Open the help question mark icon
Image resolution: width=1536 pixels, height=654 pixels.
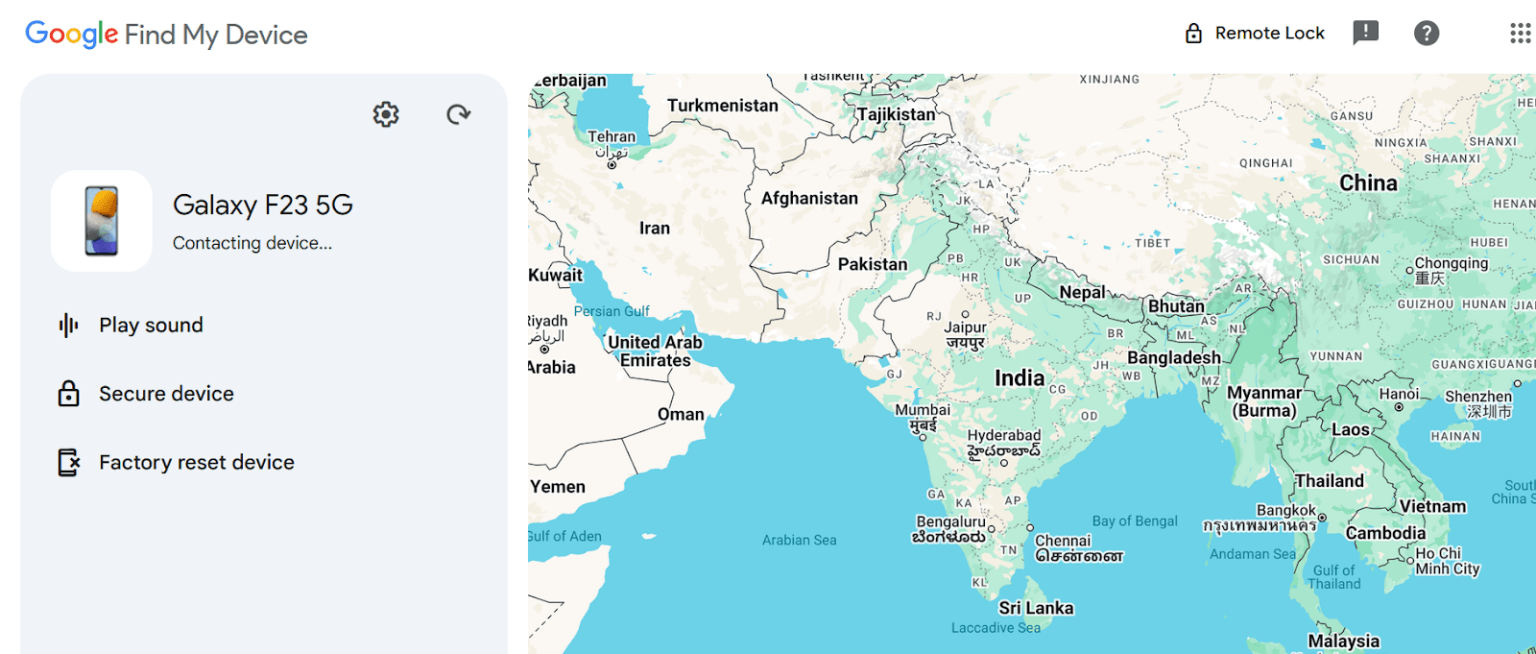1426,32
